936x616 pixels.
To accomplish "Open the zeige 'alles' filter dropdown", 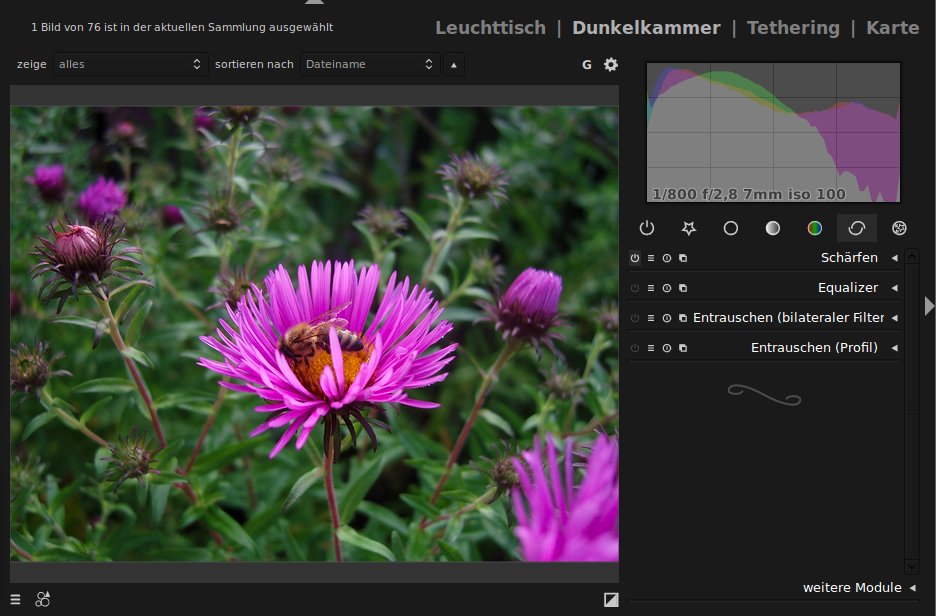I will (130, 64).
